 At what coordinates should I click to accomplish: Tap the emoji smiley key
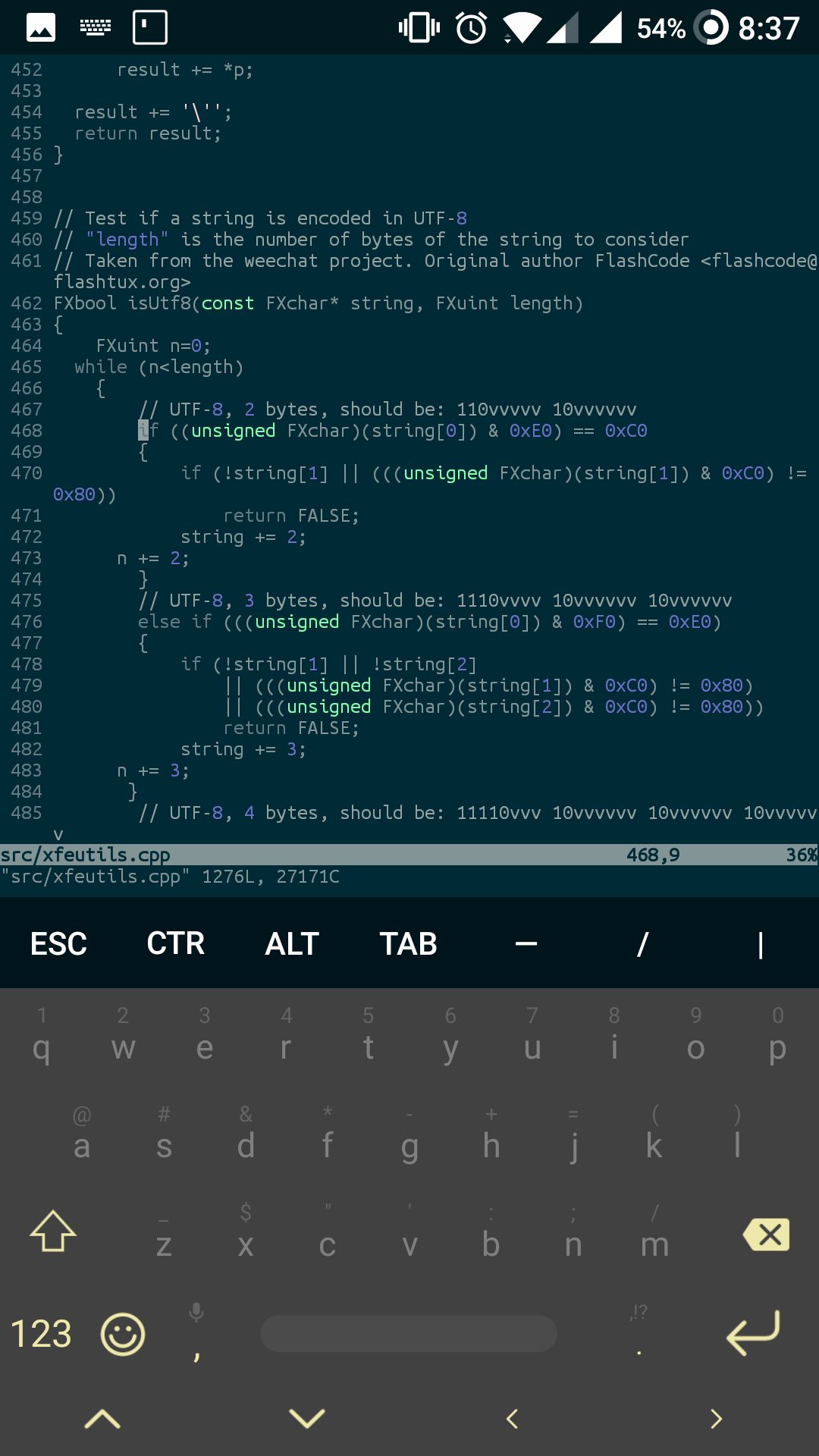[123, 1334]
